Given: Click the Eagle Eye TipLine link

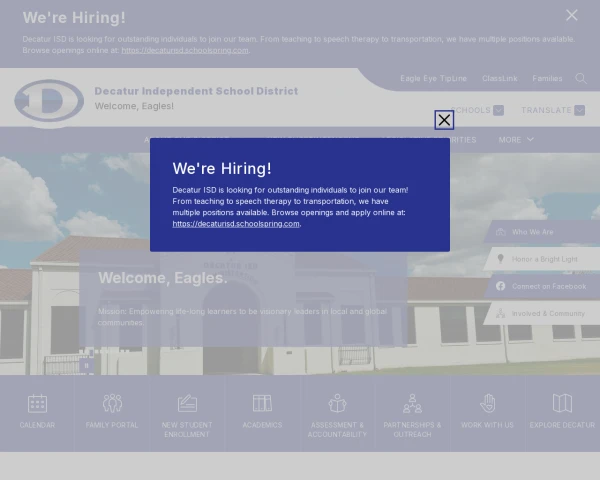Looking at the screenshot, I should click(x=433, y=78).
